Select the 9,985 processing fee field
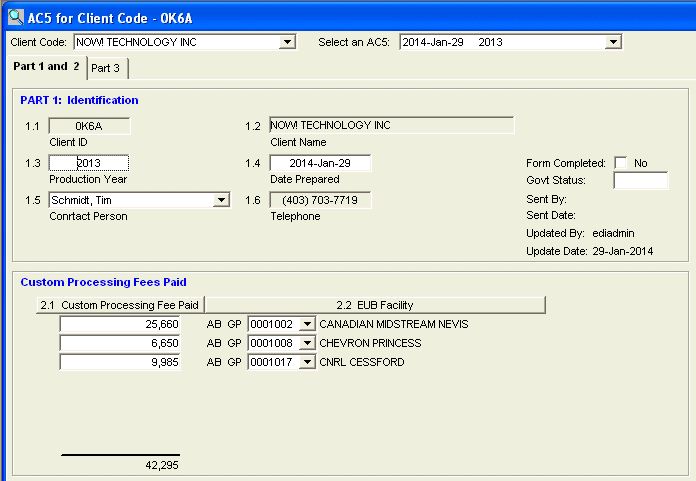The height and width of the screenshot is (481, 696). [121, 362]
